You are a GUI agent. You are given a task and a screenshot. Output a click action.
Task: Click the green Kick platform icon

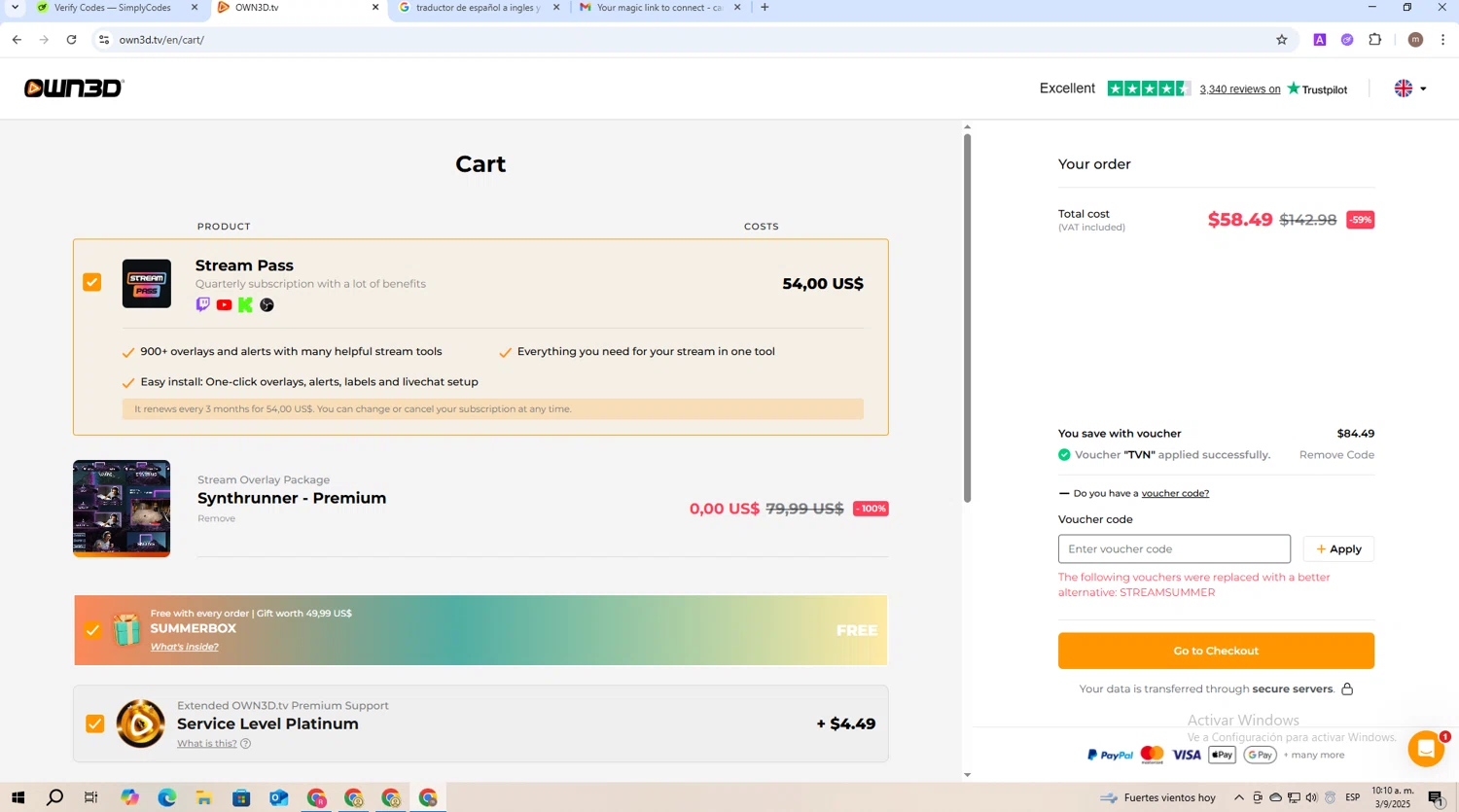click(x=245, y=304)
